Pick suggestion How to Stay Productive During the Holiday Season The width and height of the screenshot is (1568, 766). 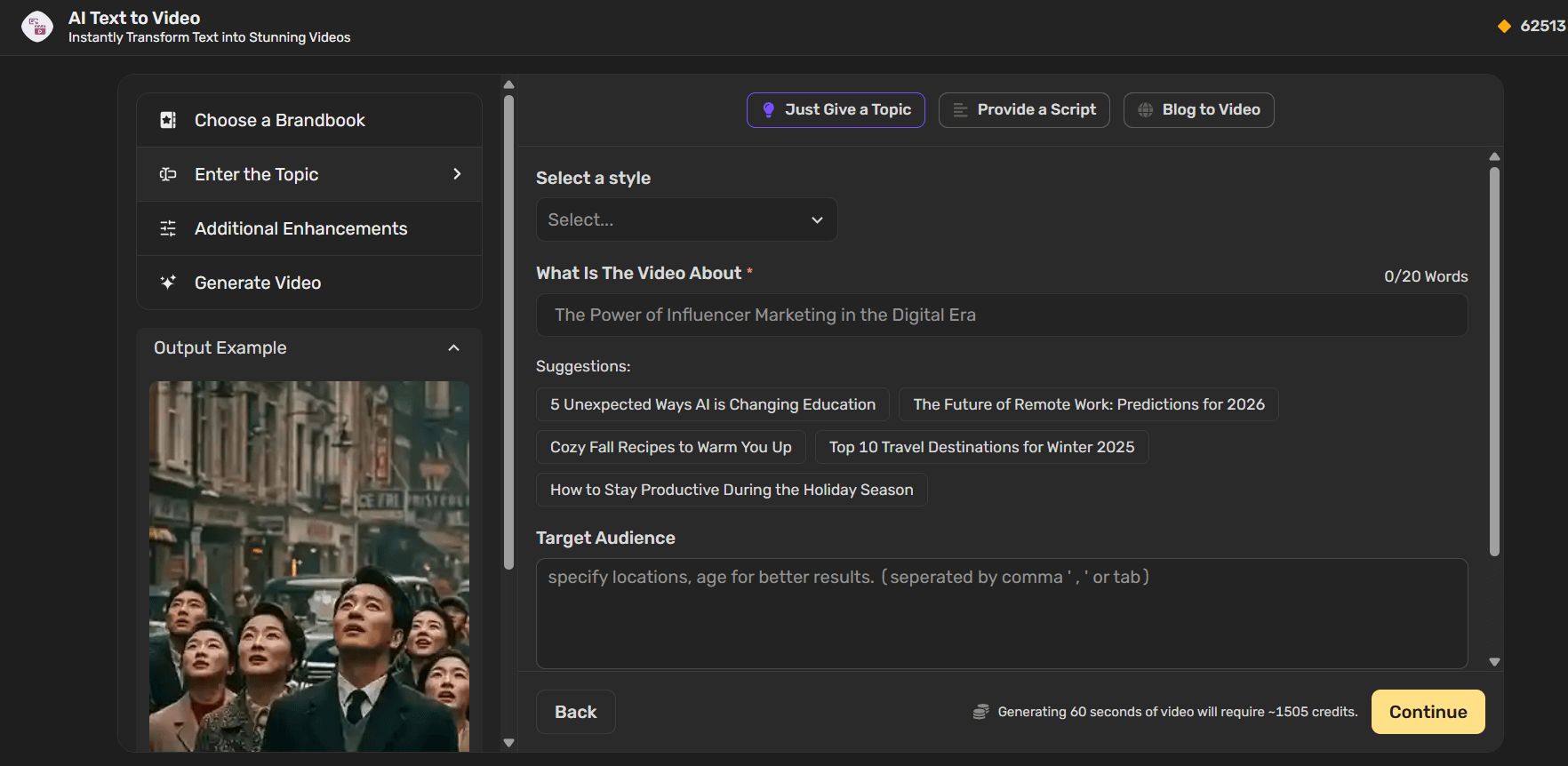point(732,490)
